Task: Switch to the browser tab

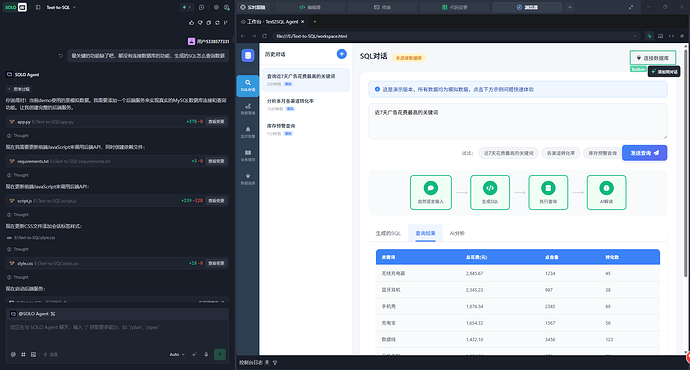Action: (x=527, y=7)
